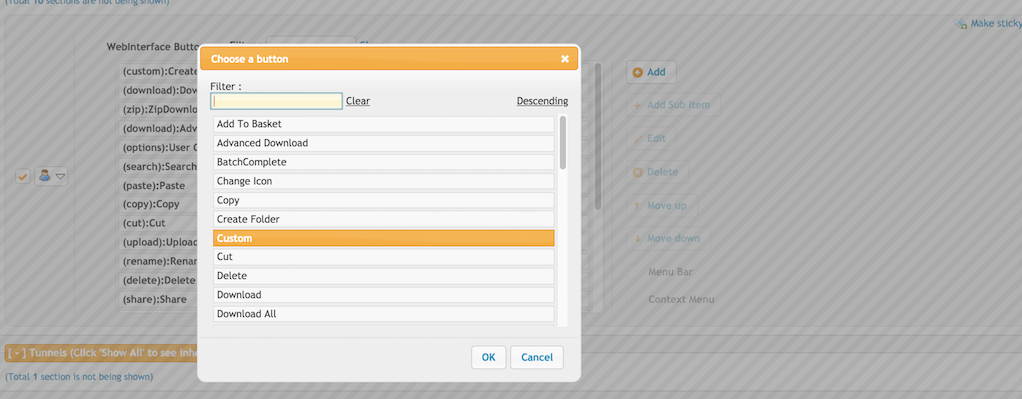This screenshot has width=1022, height=399.
Task: Click the Make sticky pin icon
Action: pos(961,23)
